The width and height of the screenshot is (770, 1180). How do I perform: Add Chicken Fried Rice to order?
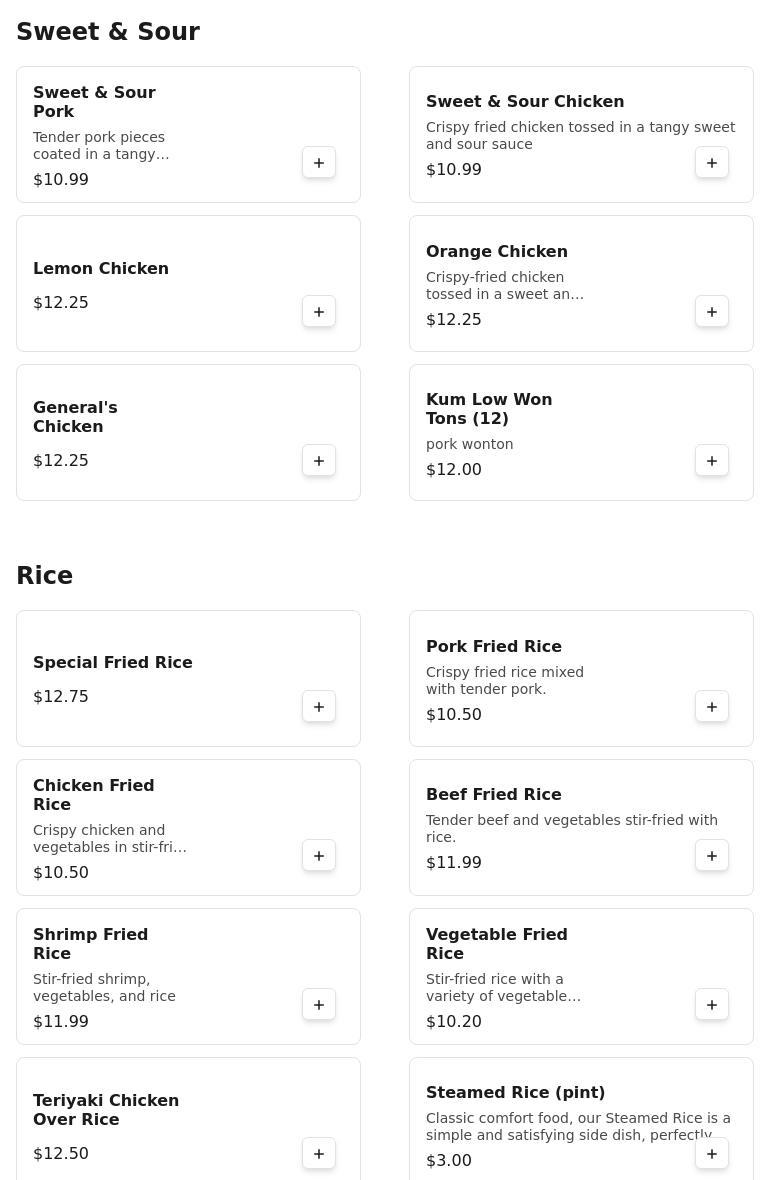tap(319, 856)
